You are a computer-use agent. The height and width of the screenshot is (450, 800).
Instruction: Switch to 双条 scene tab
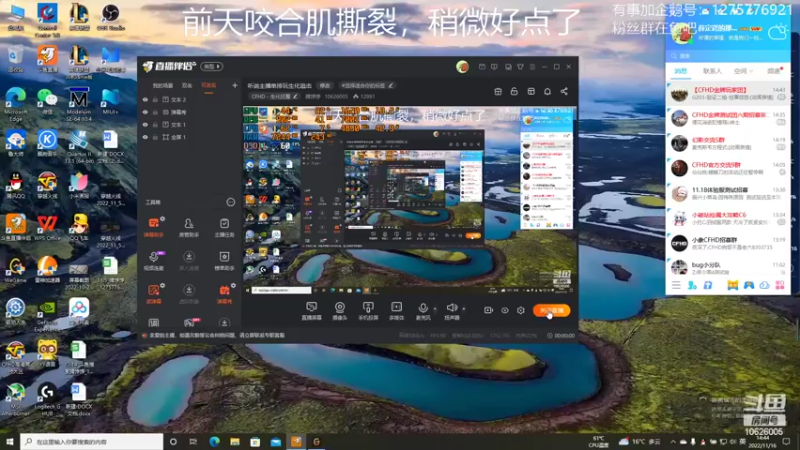[x=187, y=86]
